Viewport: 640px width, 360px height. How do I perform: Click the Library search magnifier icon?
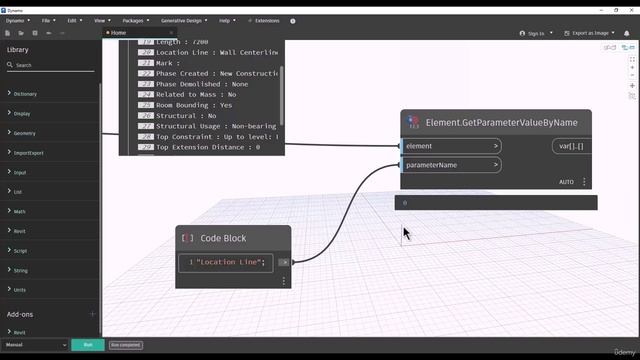[10, 64]
